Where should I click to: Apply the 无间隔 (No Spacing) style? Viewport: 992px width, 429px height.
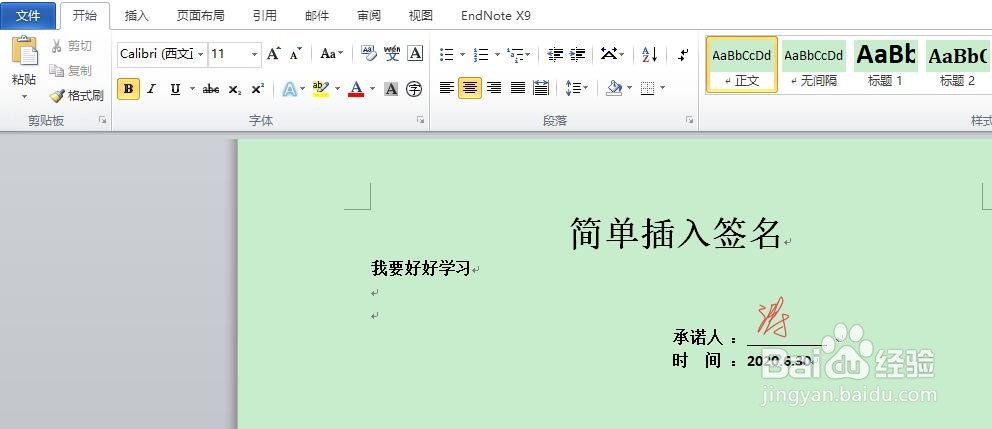814,65
